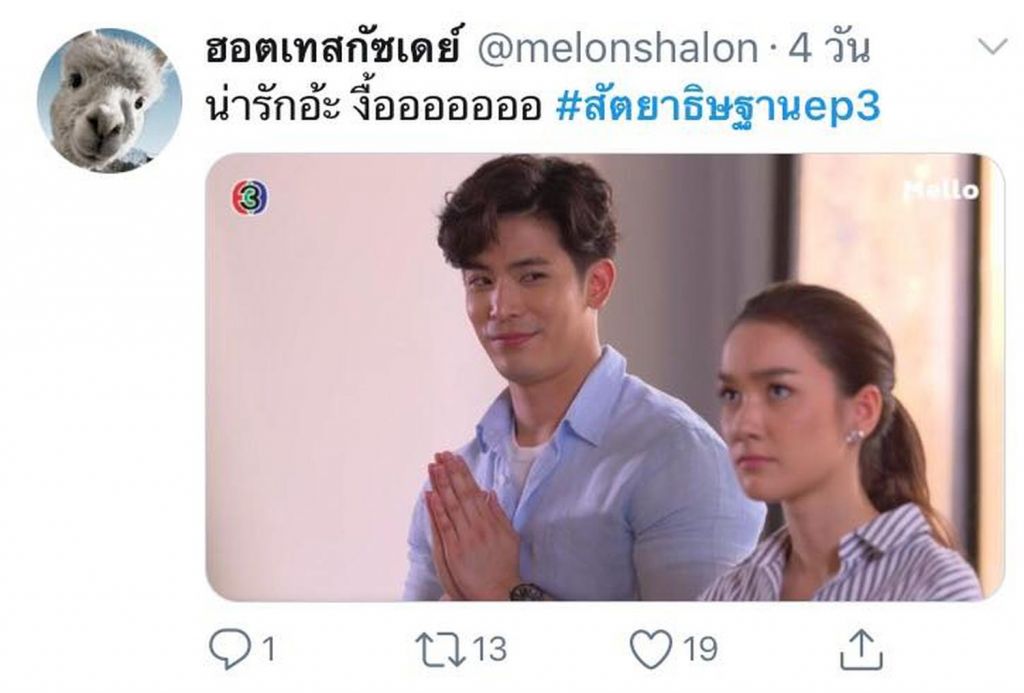This screenshot has width=1024, height=693.
Task: Visit the @melonshalon handle
Action: tap(617, 48)
